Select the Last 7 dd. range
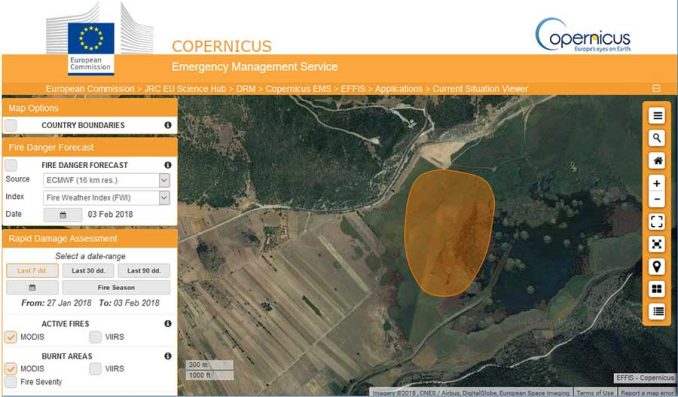678x397 pixels. click(32, 271)
